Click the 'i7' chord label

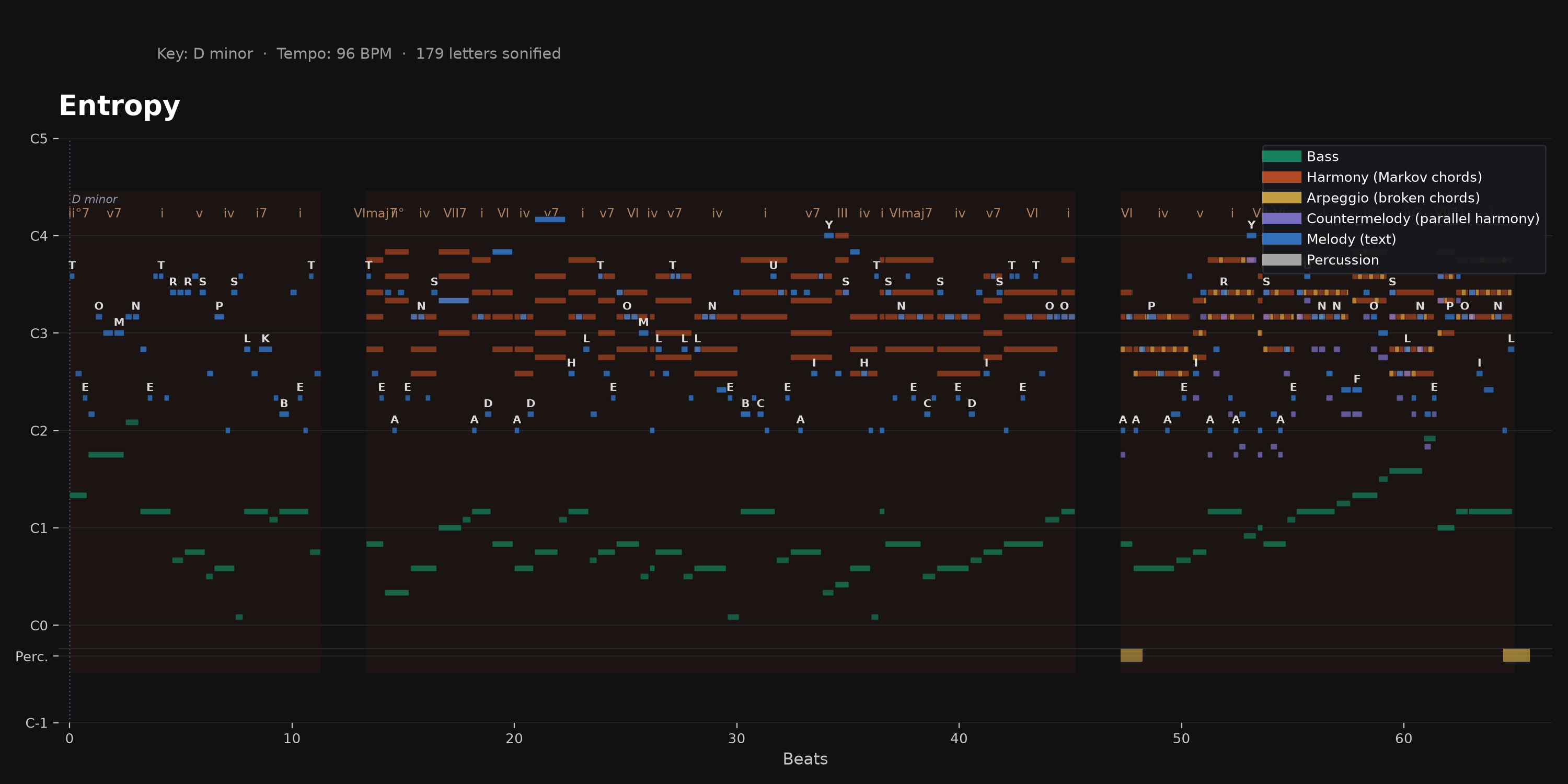pos(261,213)
